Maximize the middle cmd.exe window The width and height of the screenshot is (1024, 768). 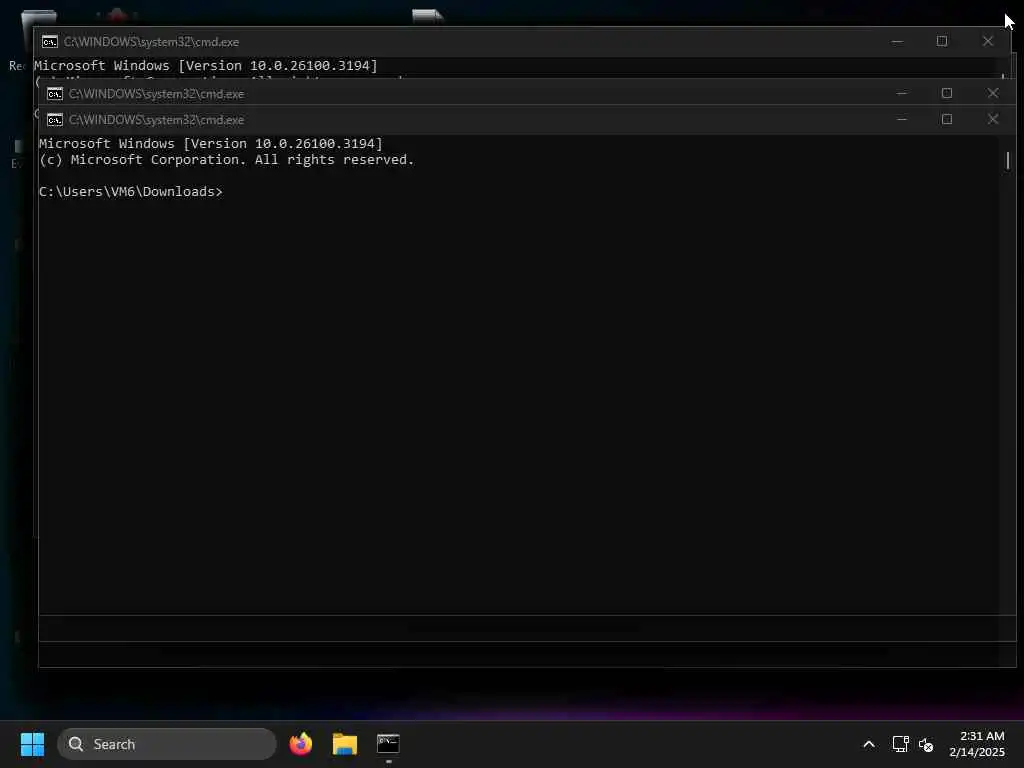[x=947, y=93]
